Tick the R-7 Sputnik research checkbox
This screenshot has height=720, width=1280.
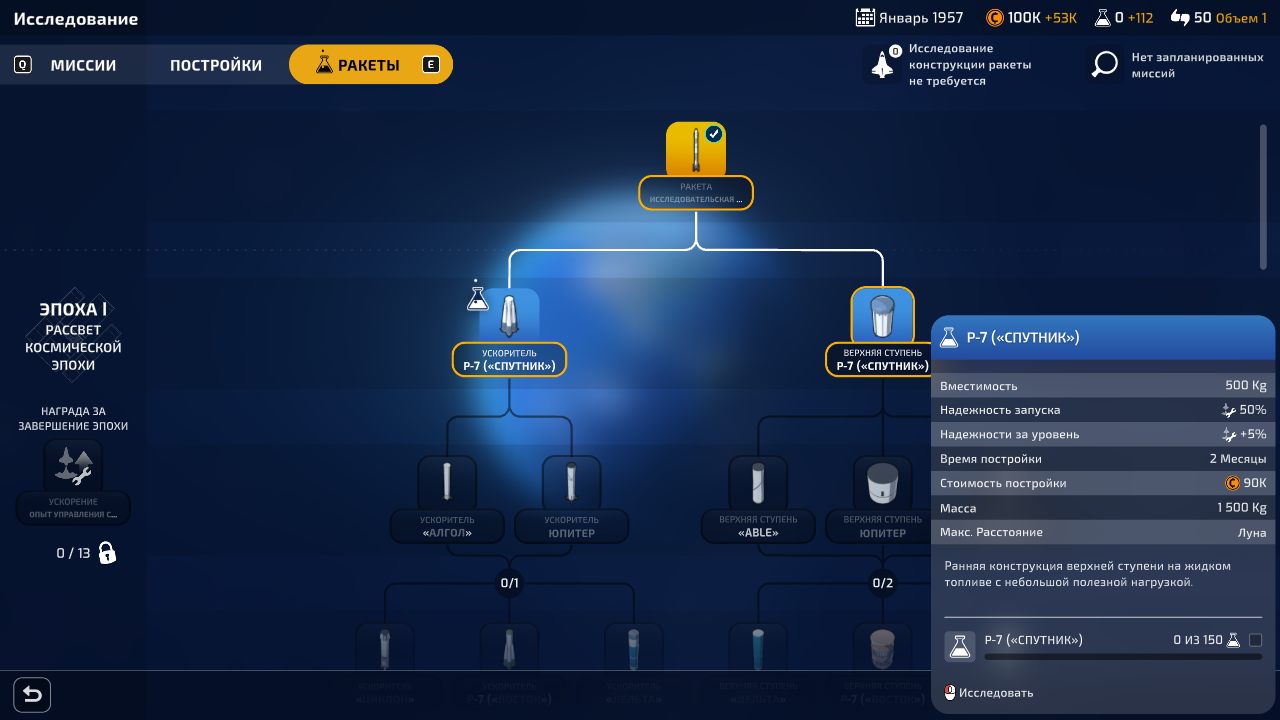click(x=1256, y=640)
